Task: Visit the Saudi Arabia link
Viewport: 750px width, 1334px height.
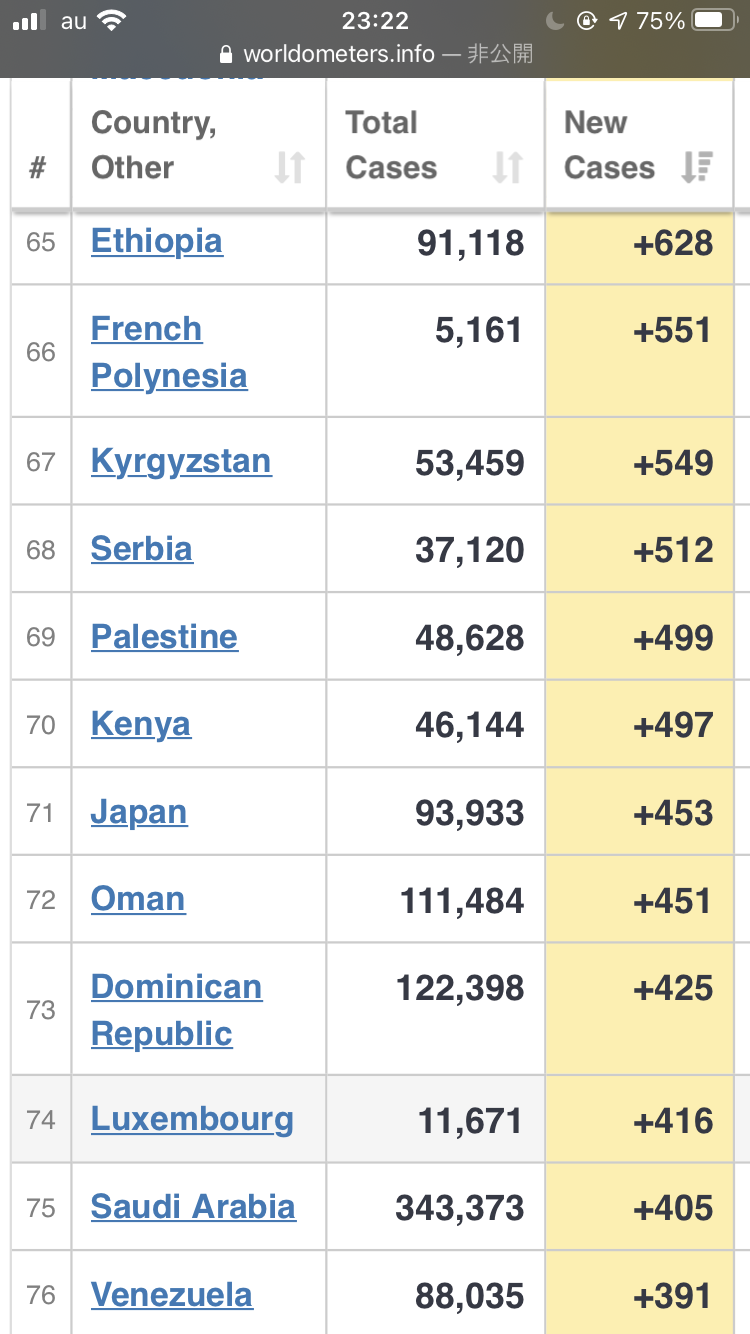Action: pos(193,1207)
